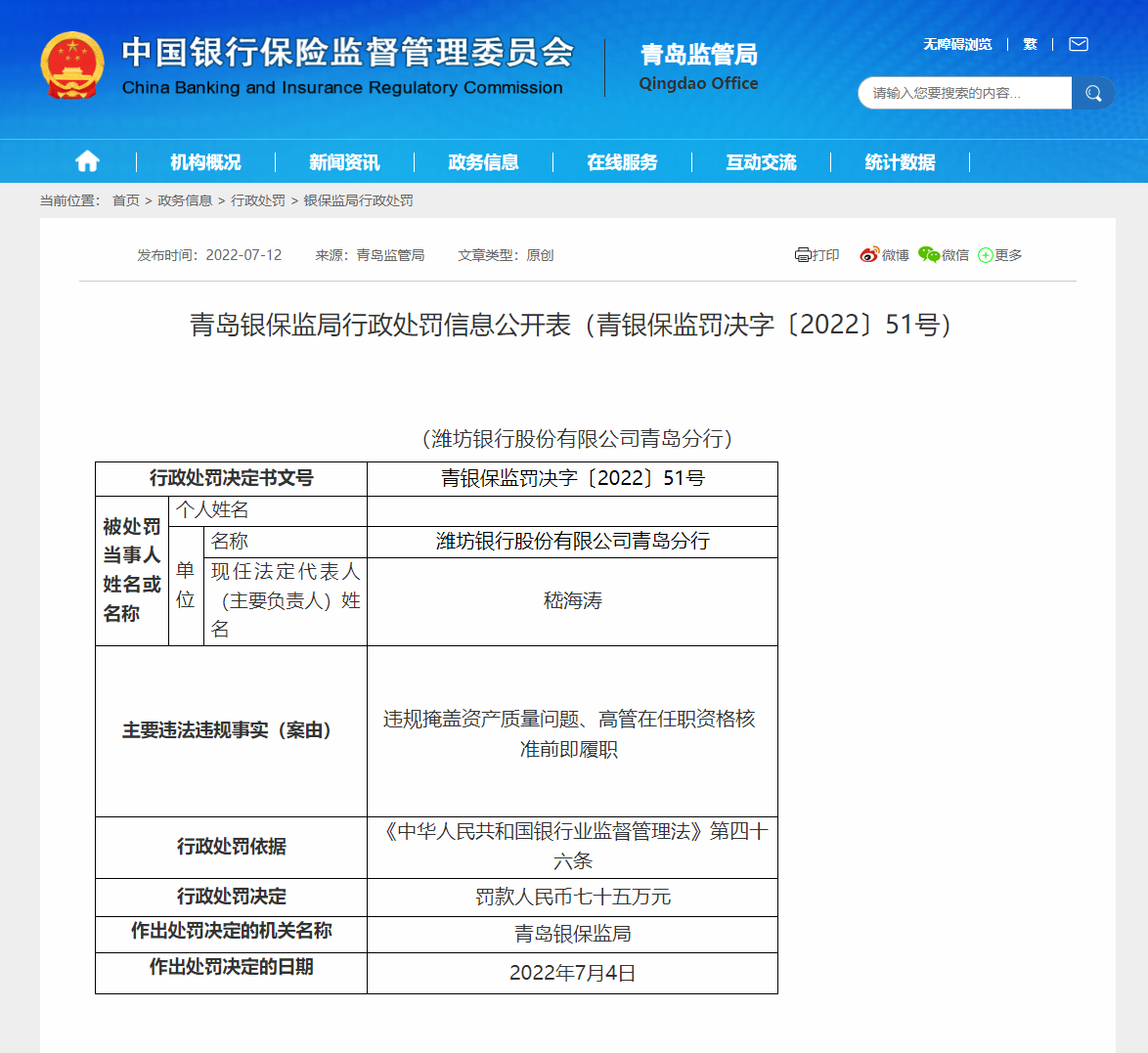Expand the green plus more-sharing icon
1148x1053 pixels.
click(986, 255)
